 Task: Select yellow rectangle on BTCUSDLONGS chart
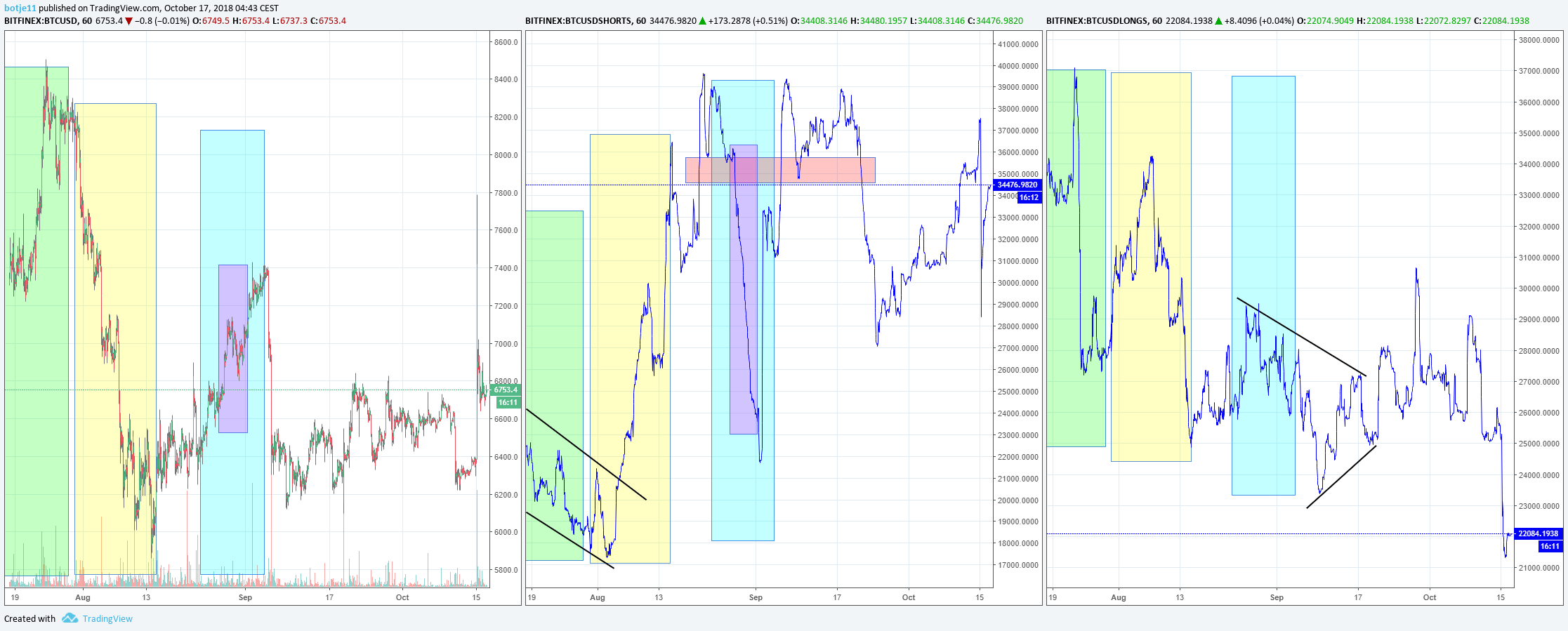pyautogui.click(x=1151, y=267)
